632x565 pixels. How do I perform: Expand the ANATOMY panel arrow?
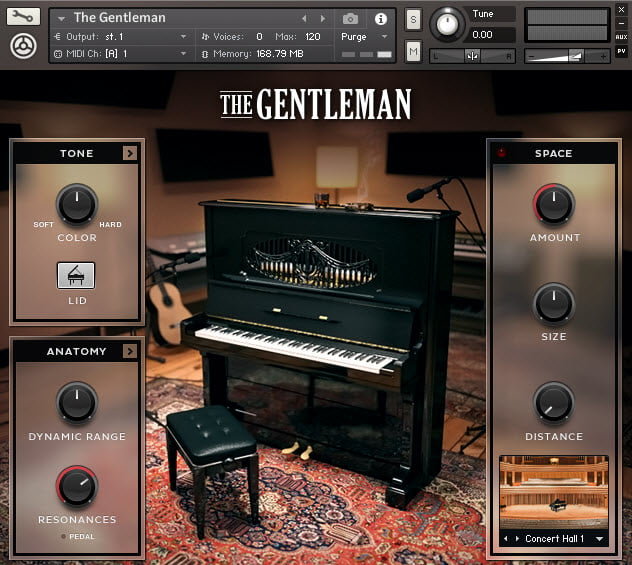pos(130,351)
